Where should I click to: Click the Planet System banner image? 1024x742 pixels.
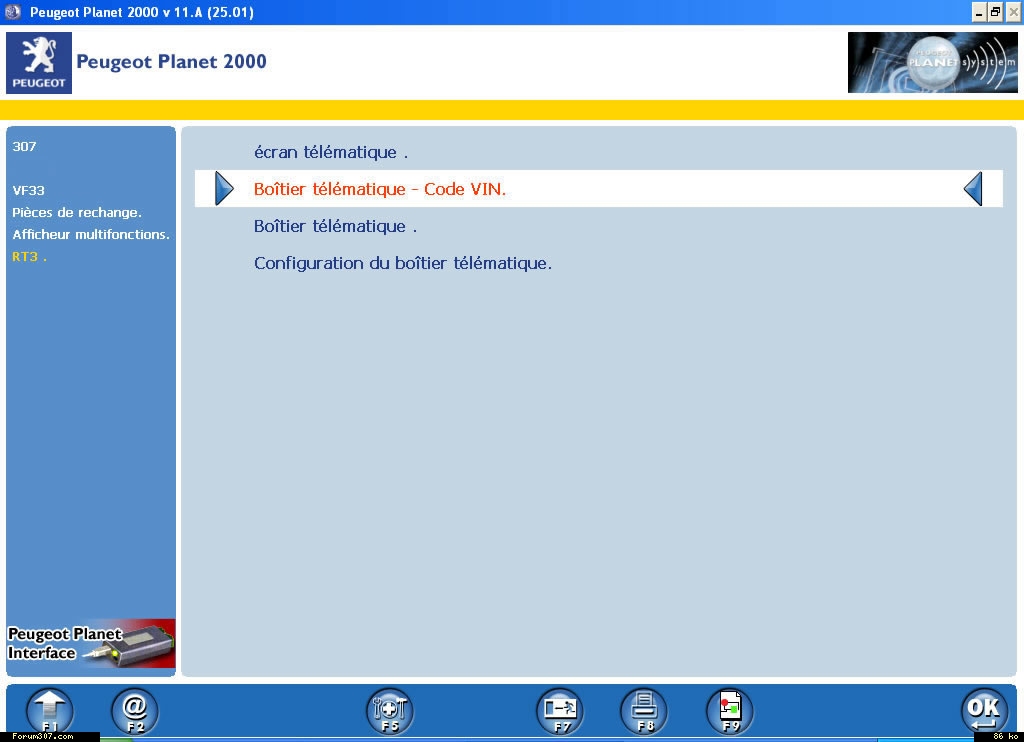932,63
